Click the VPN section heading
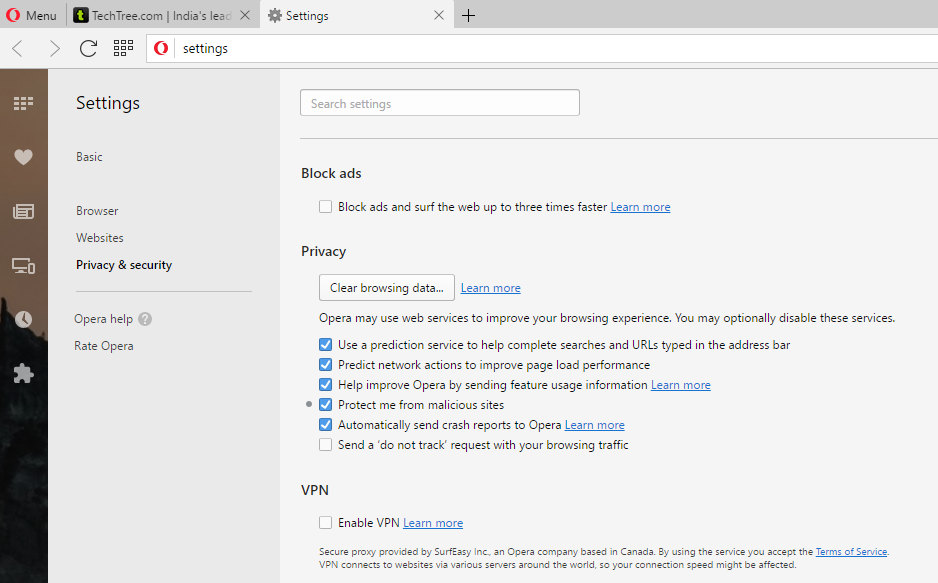938x583 pixels. [x=315, y=490]
